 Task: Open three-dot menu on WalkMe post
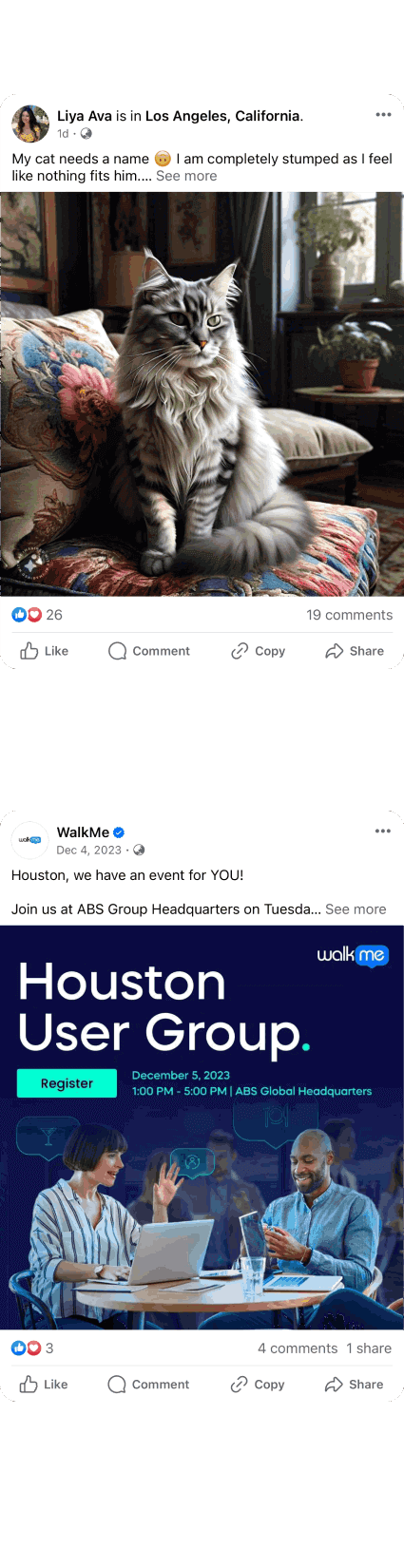point(383,831)
